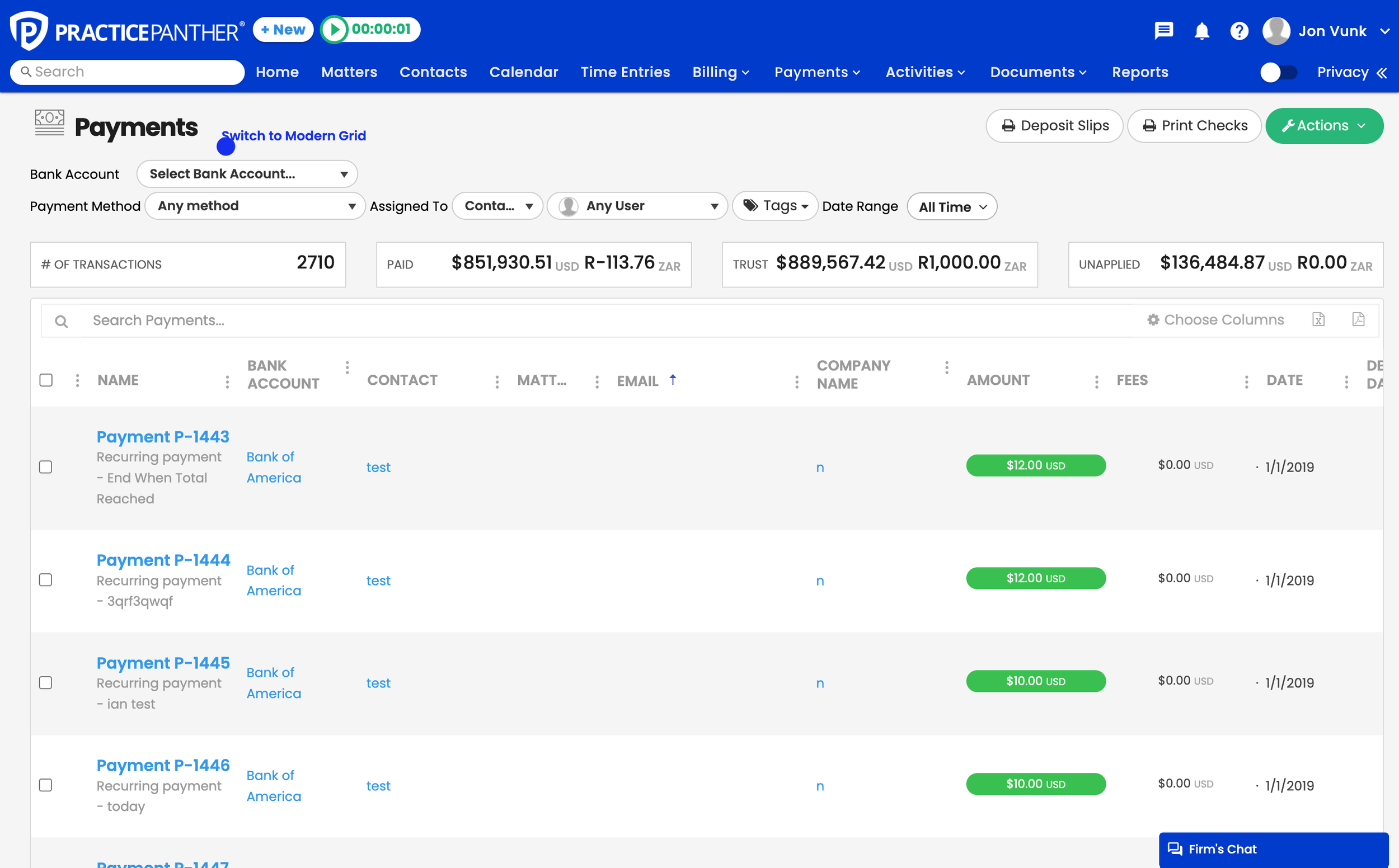This screenshot has height=868, width=1399.
Task: Export payments to PDF
Action: (x=1359, y=319)
